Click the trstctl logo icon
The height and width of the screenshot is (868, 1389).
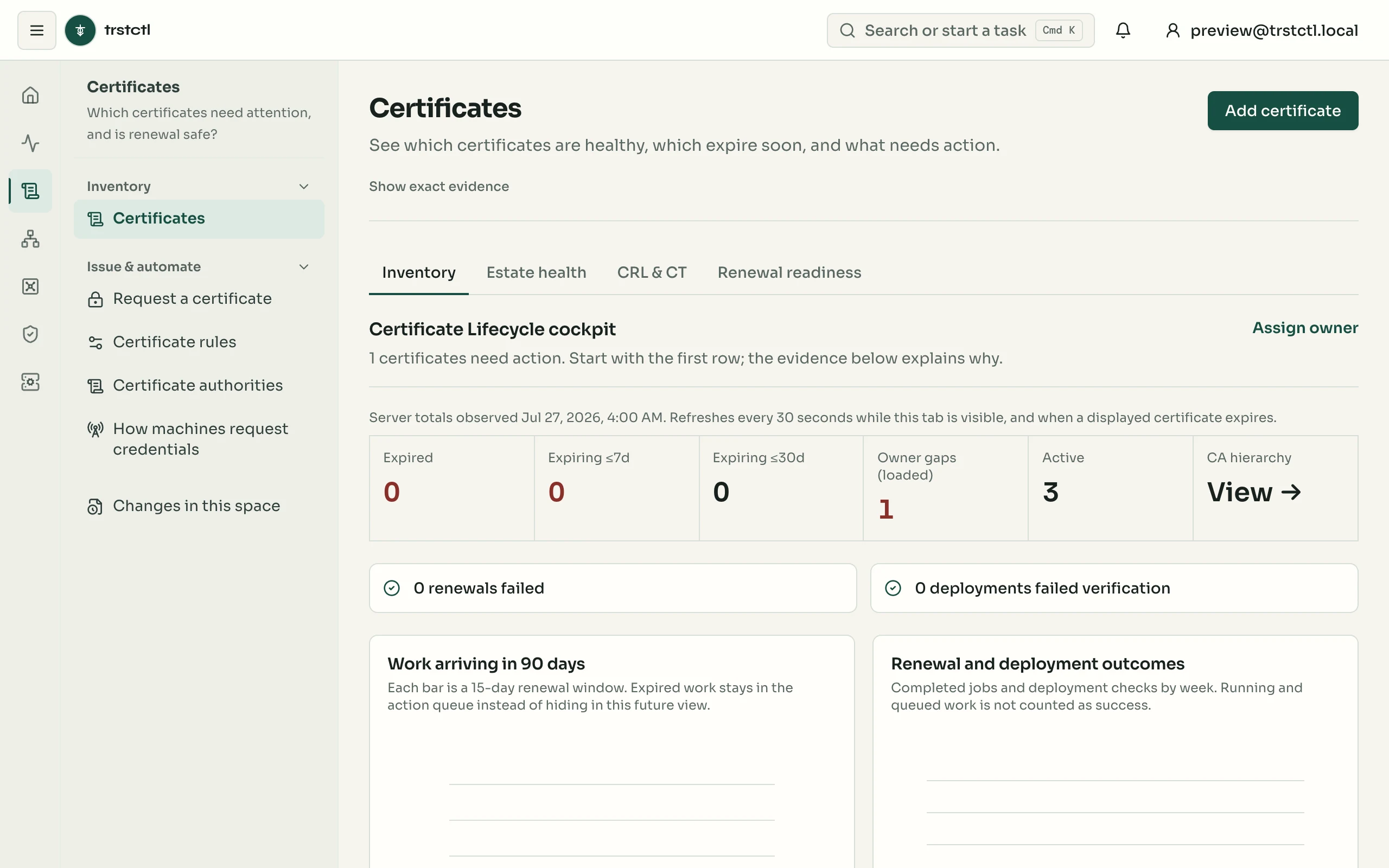coord(80,30)
